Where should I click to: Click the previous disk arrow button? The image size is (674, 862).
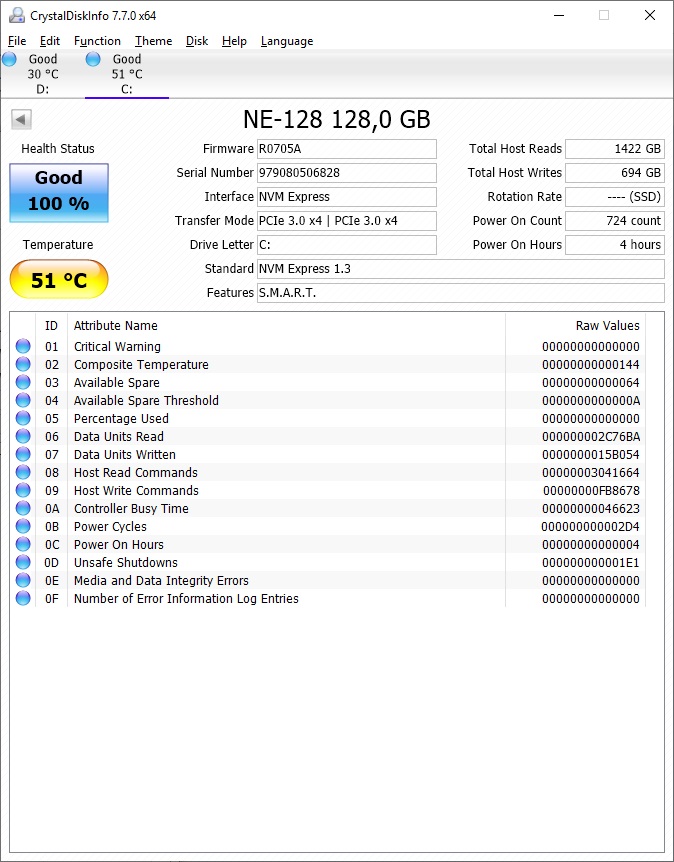coord(21,119)
